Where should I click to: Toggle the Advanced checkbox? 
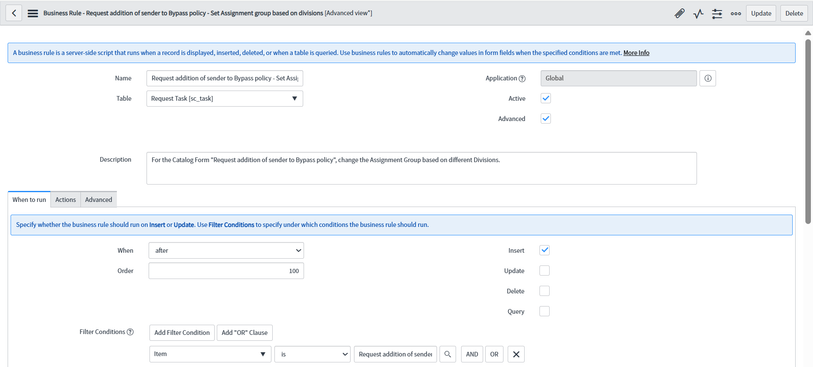545,119
